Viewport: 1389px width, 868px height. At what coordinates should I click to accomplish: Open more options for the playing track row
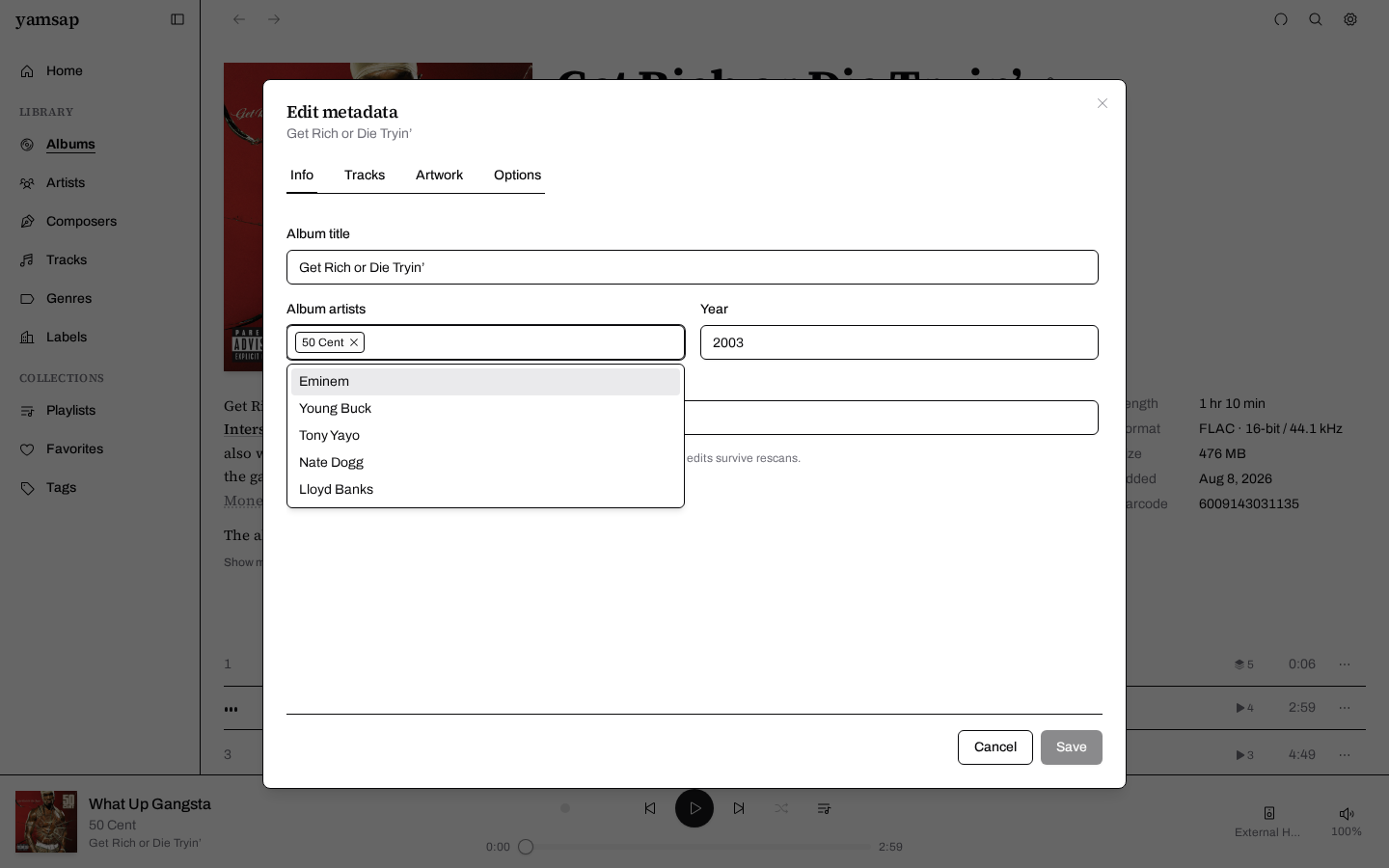1345,708
